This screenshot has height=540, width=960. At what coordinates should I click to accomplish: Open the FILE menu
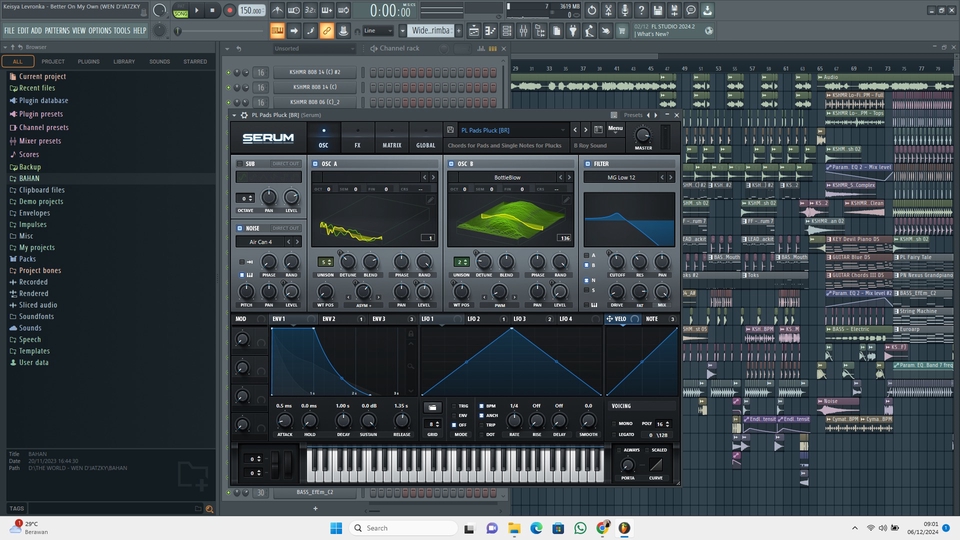9,31
